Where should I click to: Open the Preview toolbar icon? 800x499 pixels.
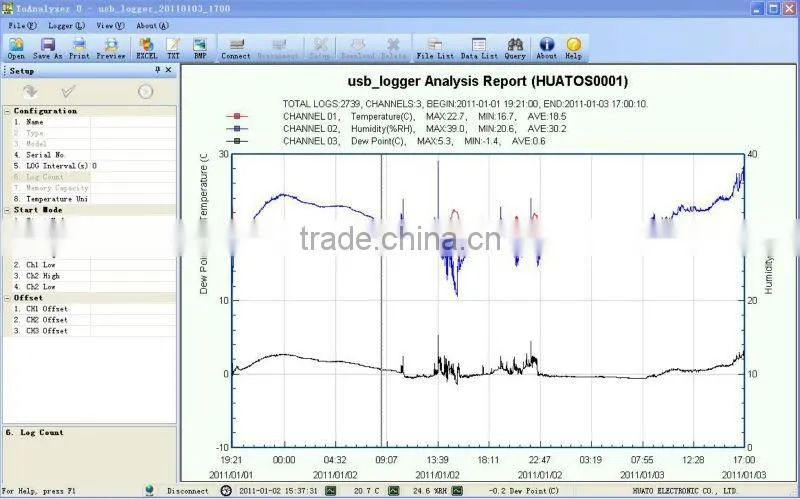pos(111,44)
